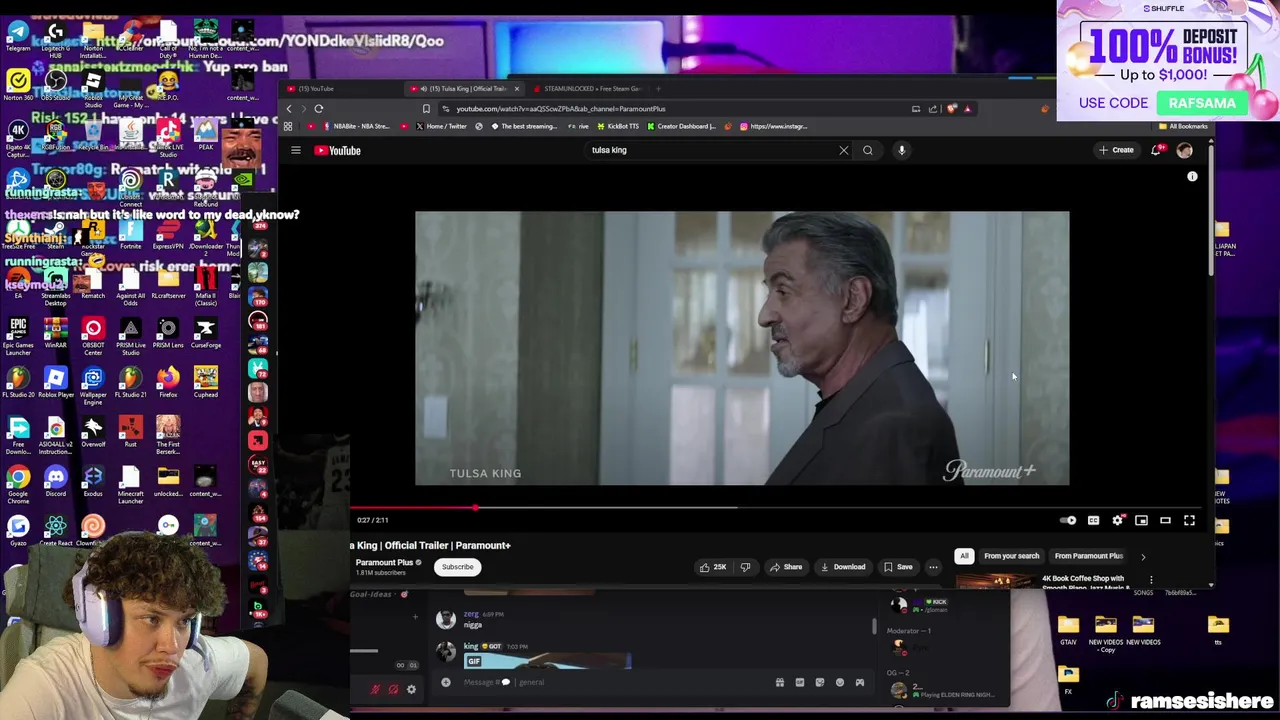Dislike the Tulsa King trailer
Screen dimensions: 1280x720
click(x=745, y=567)
